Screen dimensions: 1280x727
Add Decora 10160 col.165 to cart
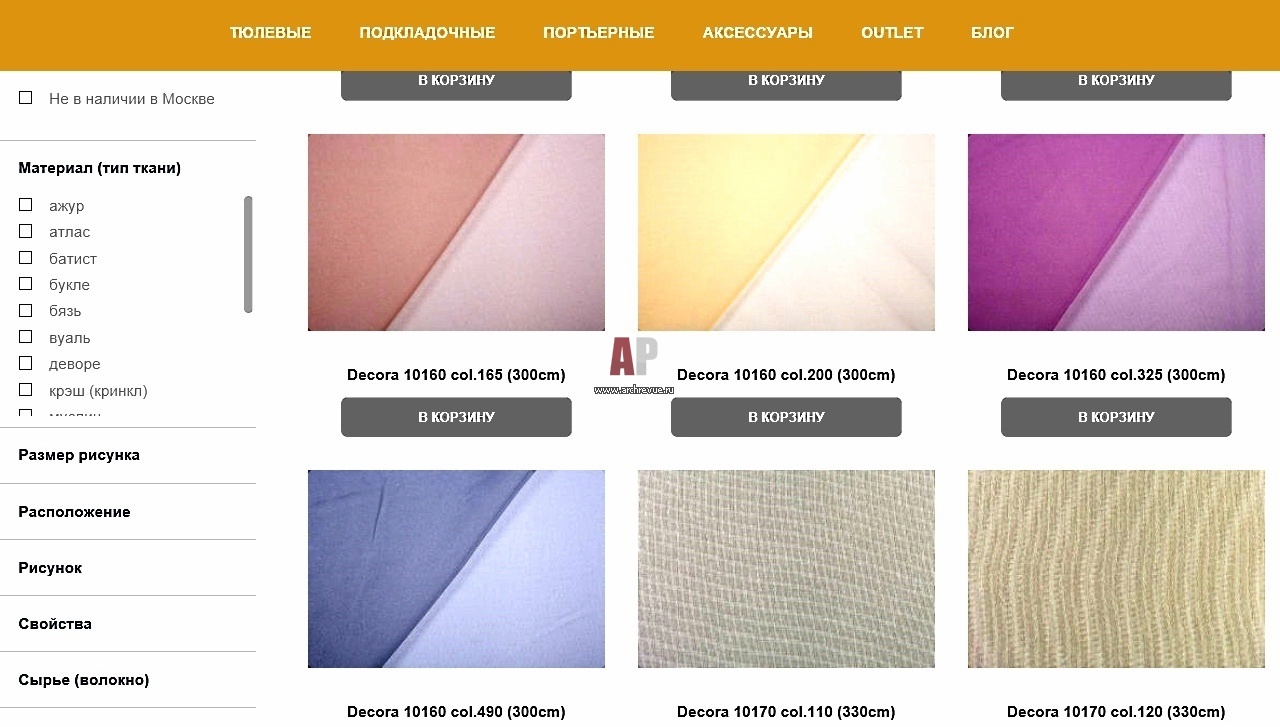point(456,417)
